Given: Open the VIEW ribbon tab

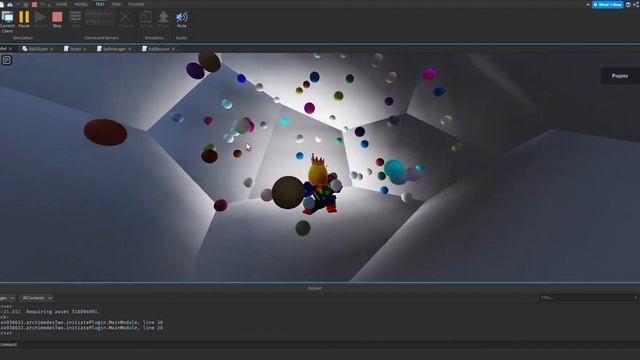Looking at the screenshot, I should click(x=116, y=4).
